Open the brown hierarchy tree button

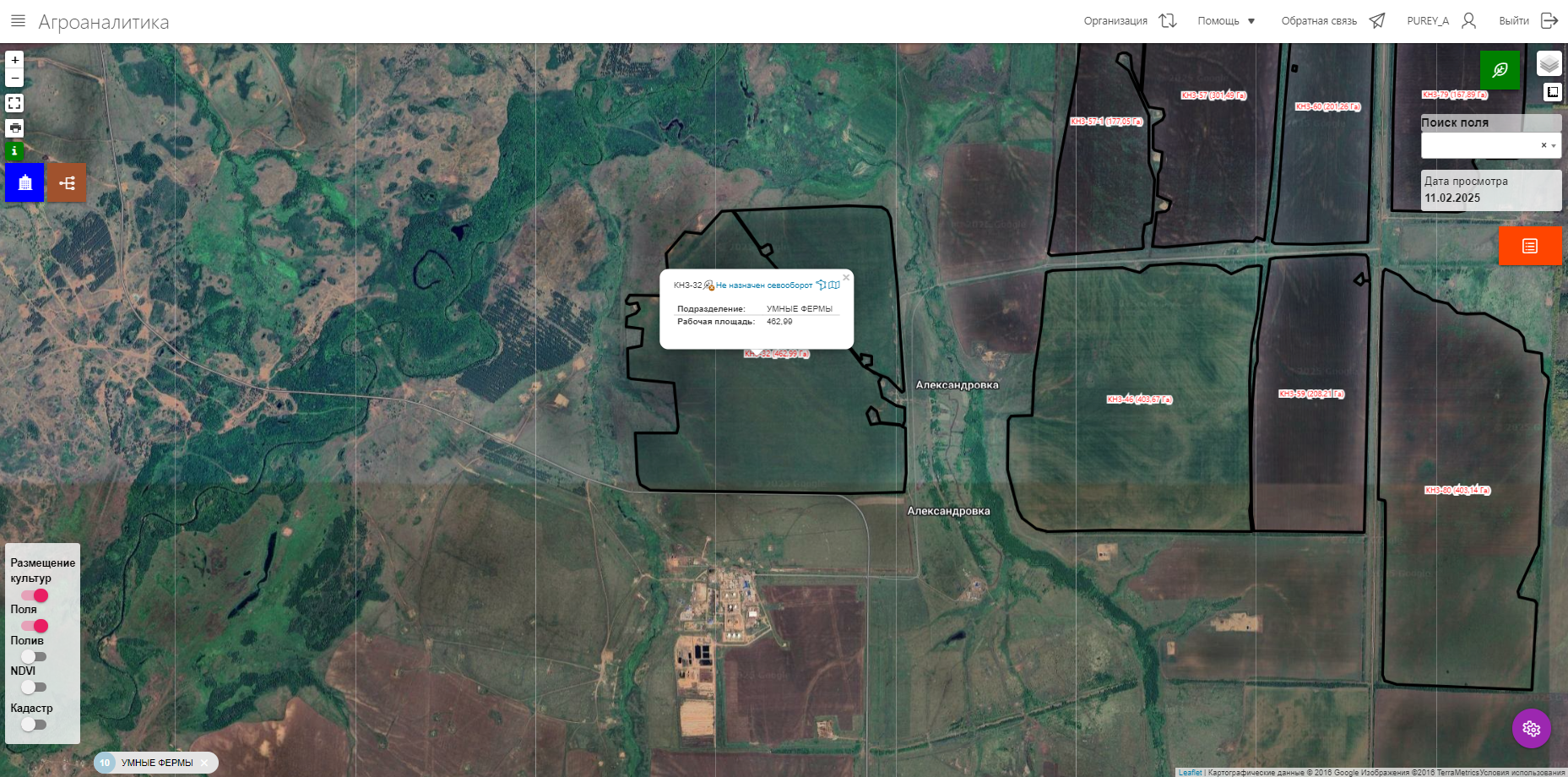point(67,182)
